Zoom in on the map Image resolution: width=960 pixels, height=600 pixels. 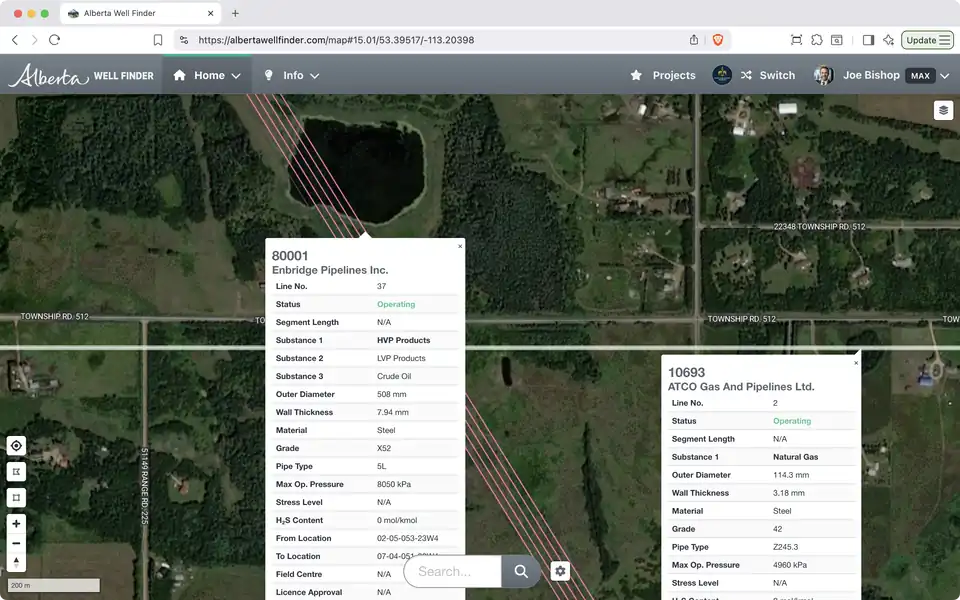pyautogui.click(x=17, y=523)
